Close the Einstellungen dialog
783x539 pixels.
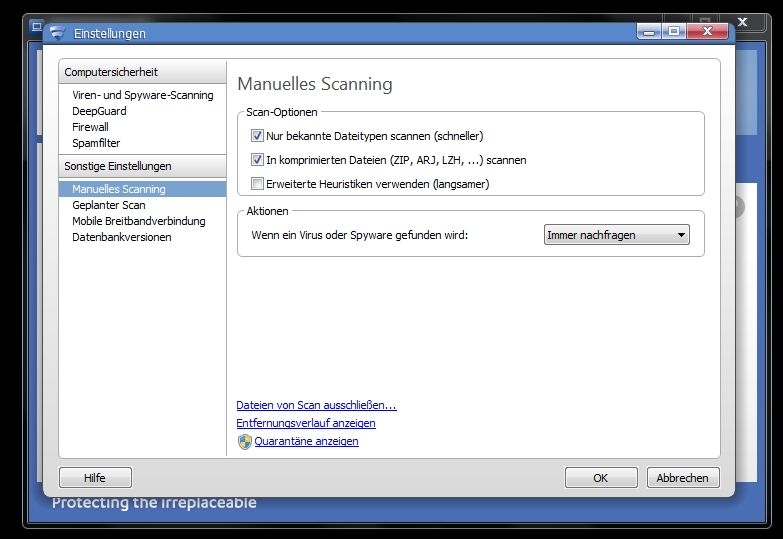point(708,32)
